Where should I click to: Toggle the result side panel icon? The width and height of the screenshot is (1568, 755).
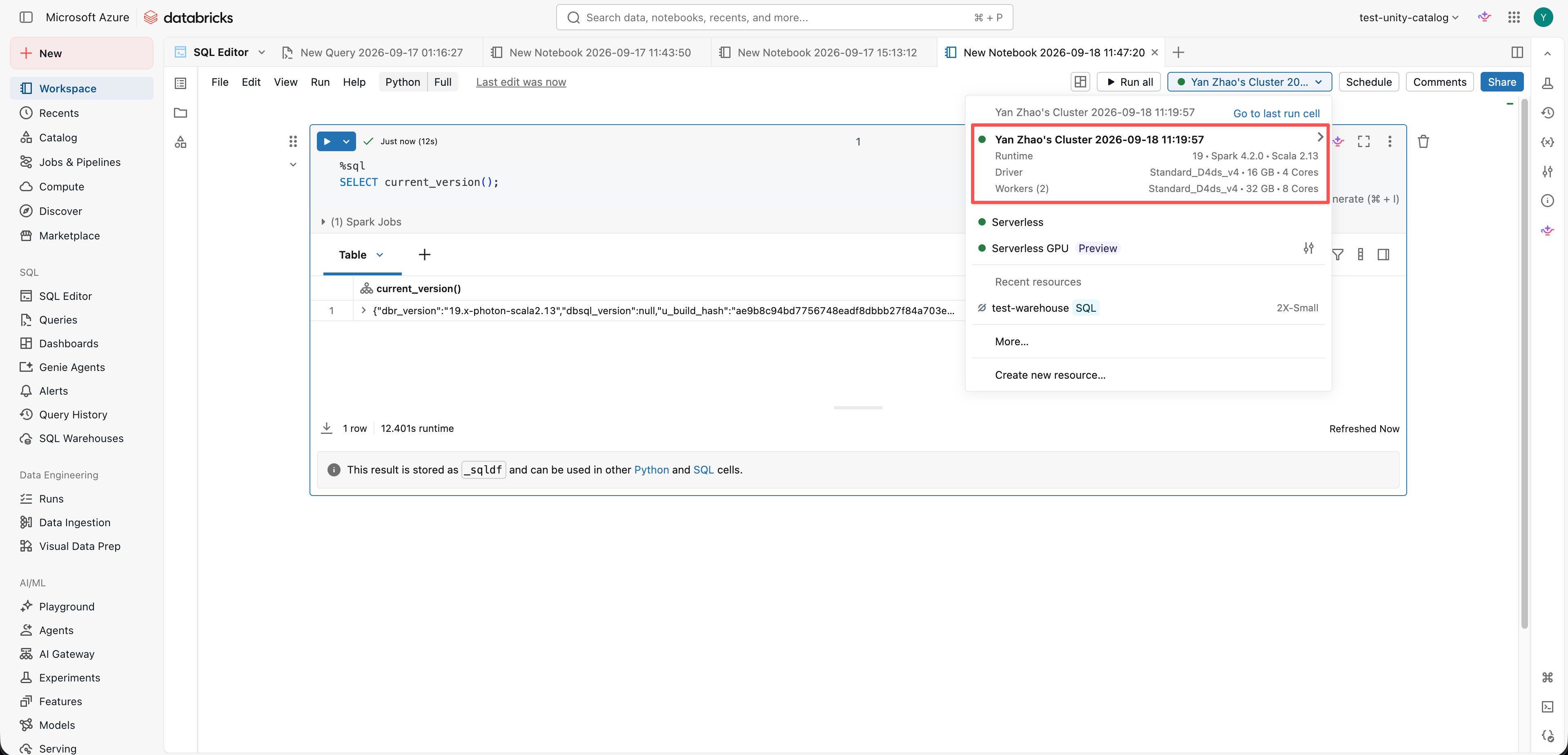(1383, 255)
